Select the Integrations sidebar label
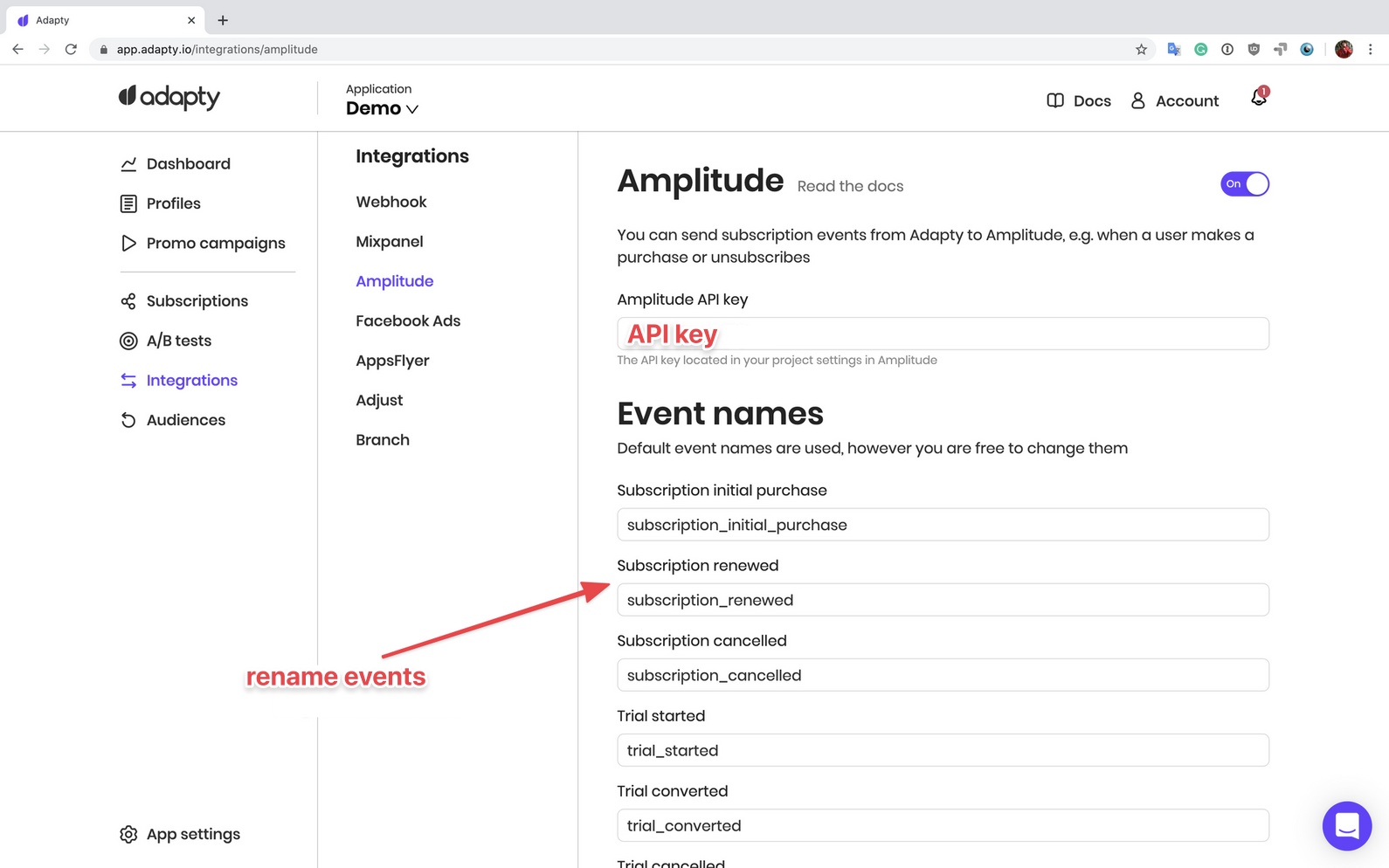This screenshot has height=868, width=1389. coord(192,381)
